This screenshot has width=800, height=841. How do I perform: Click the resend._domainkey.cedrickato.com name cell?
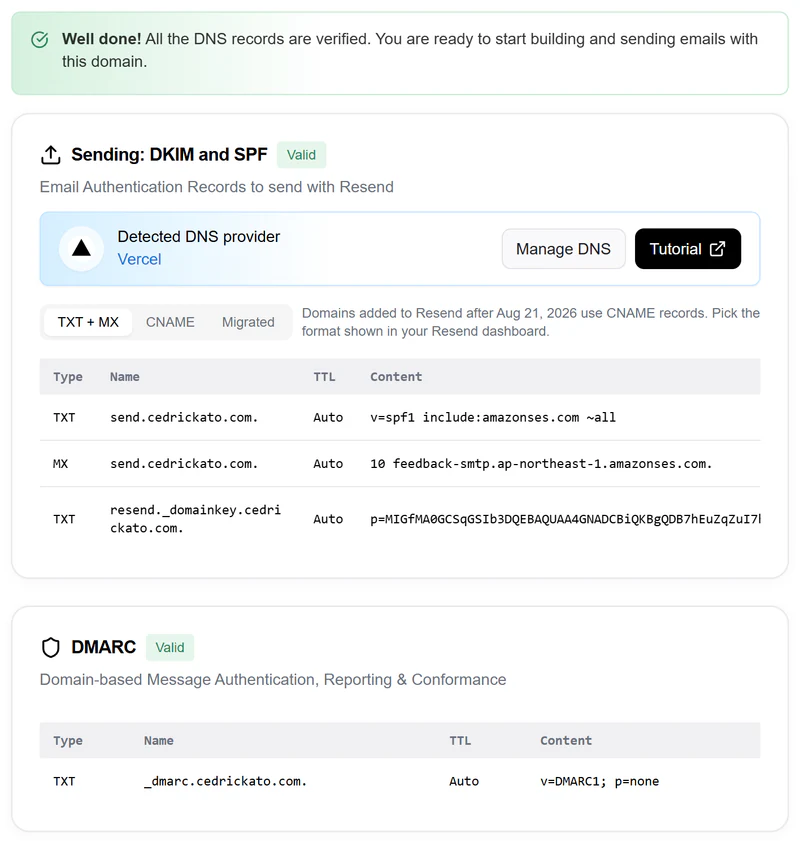tap(195, 519)
